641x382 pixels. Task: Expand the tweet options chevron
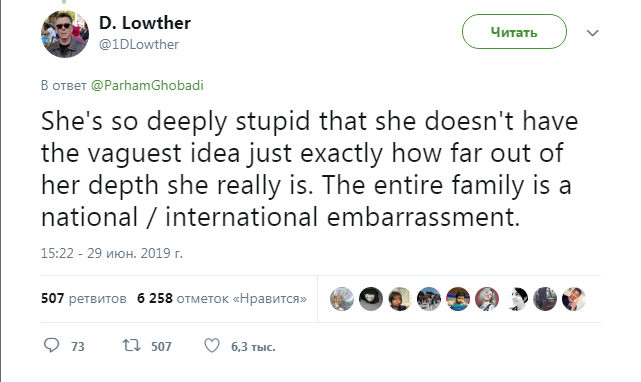[592, 33]
